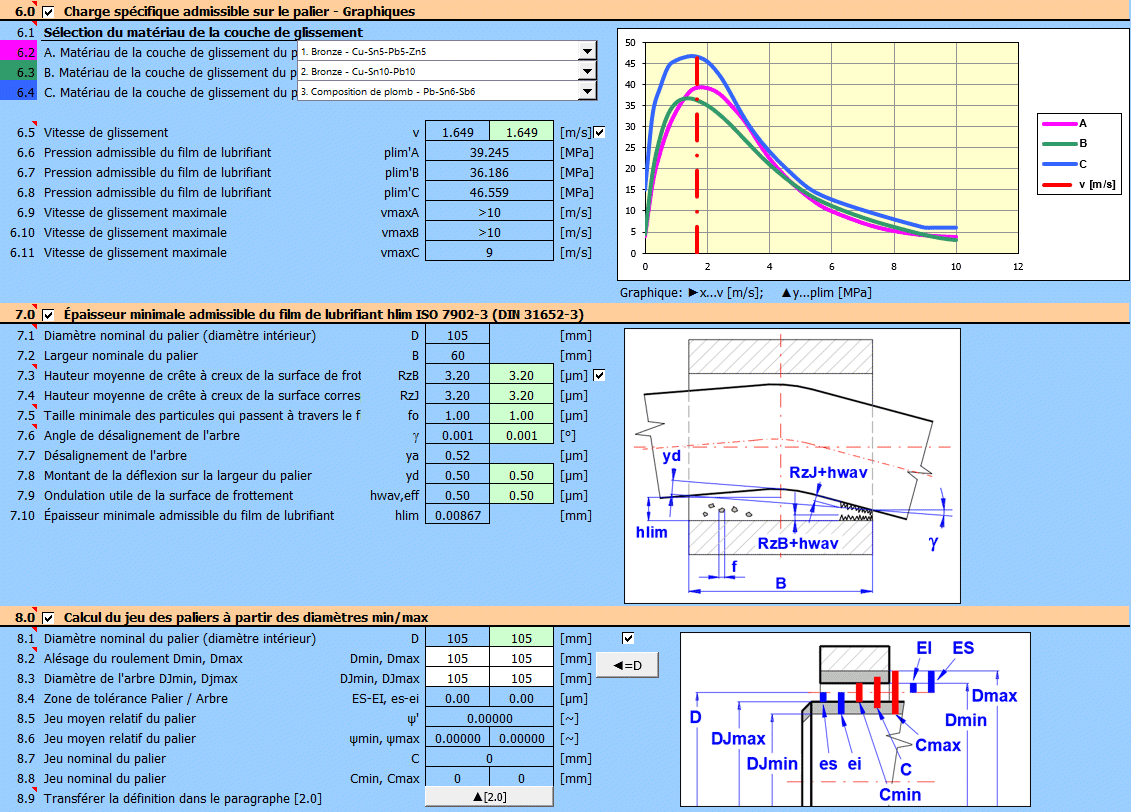This screenshot has height=812, width=1131.
Task: Select the green input field for sliding speed v
Action: pyautogui.click(x=521, y=133)
